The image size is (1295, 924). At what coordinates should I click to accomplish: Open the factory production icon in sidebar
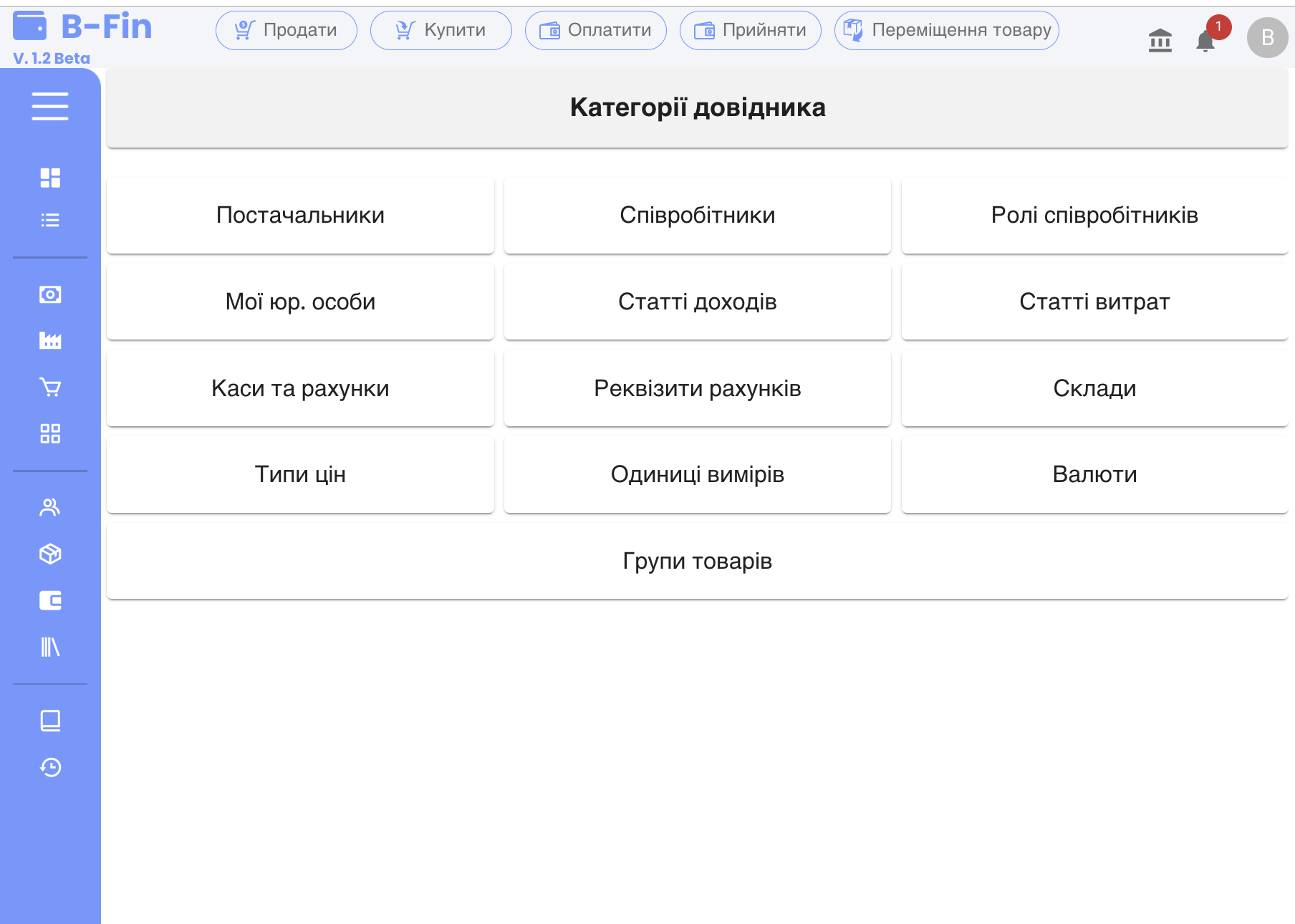(x=50, y=340)
